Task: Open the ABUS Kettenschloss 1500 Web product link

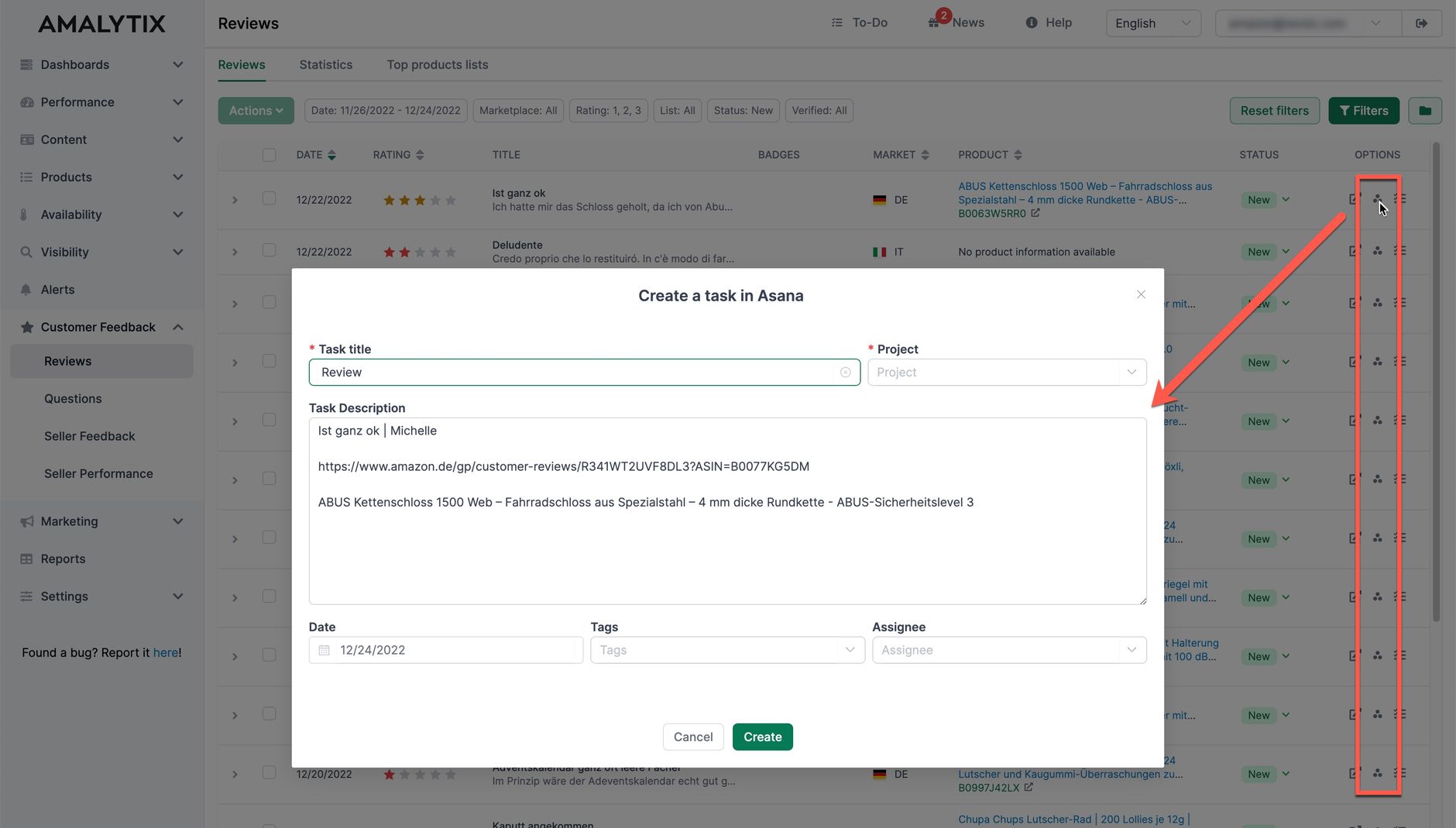Action: coord(1084,193)
